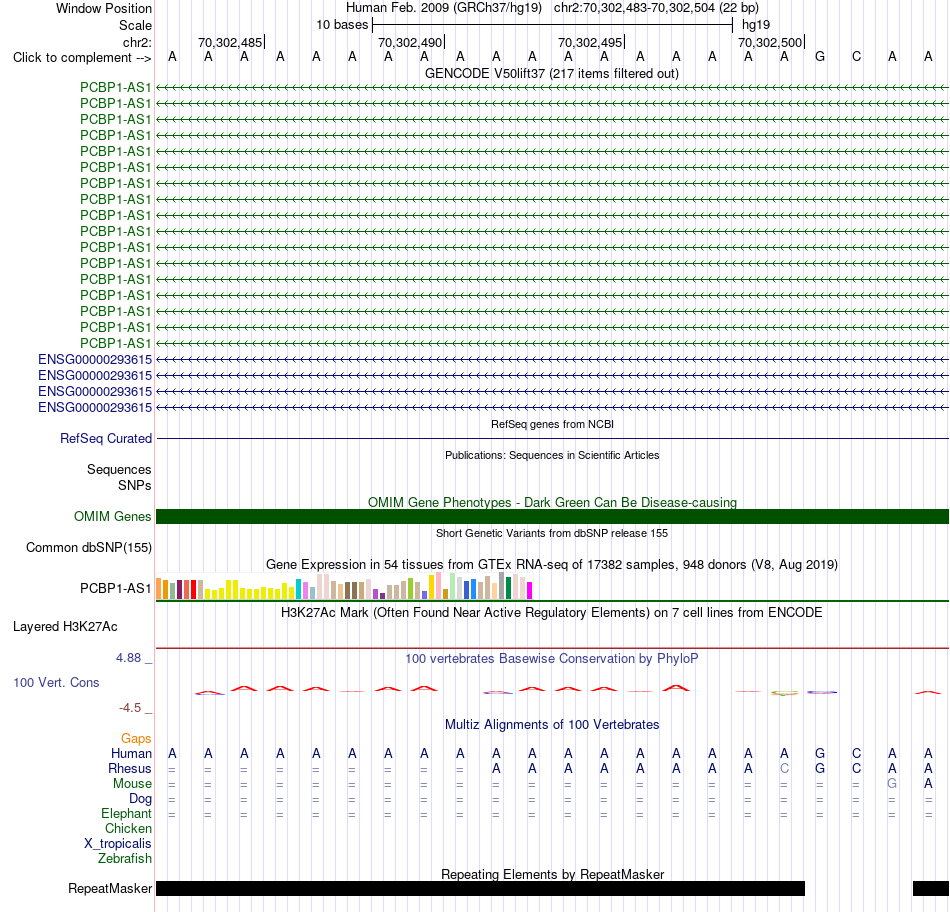Open the OMIM Gene Phenotypes track title
950x912 pixels.
[552, 502]
